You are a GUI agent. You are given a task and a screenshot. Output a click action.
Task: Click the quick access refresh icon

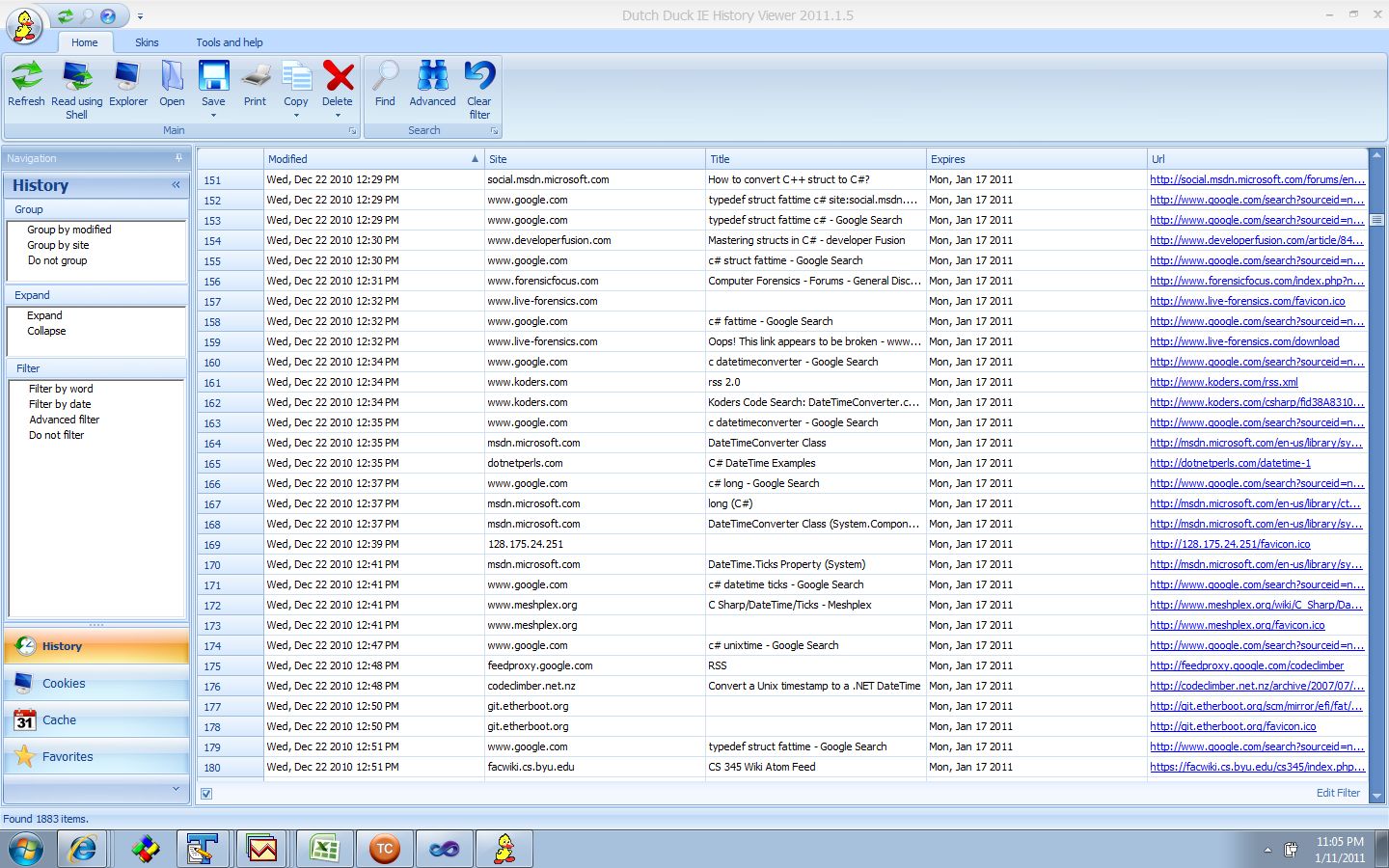[65, 16]
